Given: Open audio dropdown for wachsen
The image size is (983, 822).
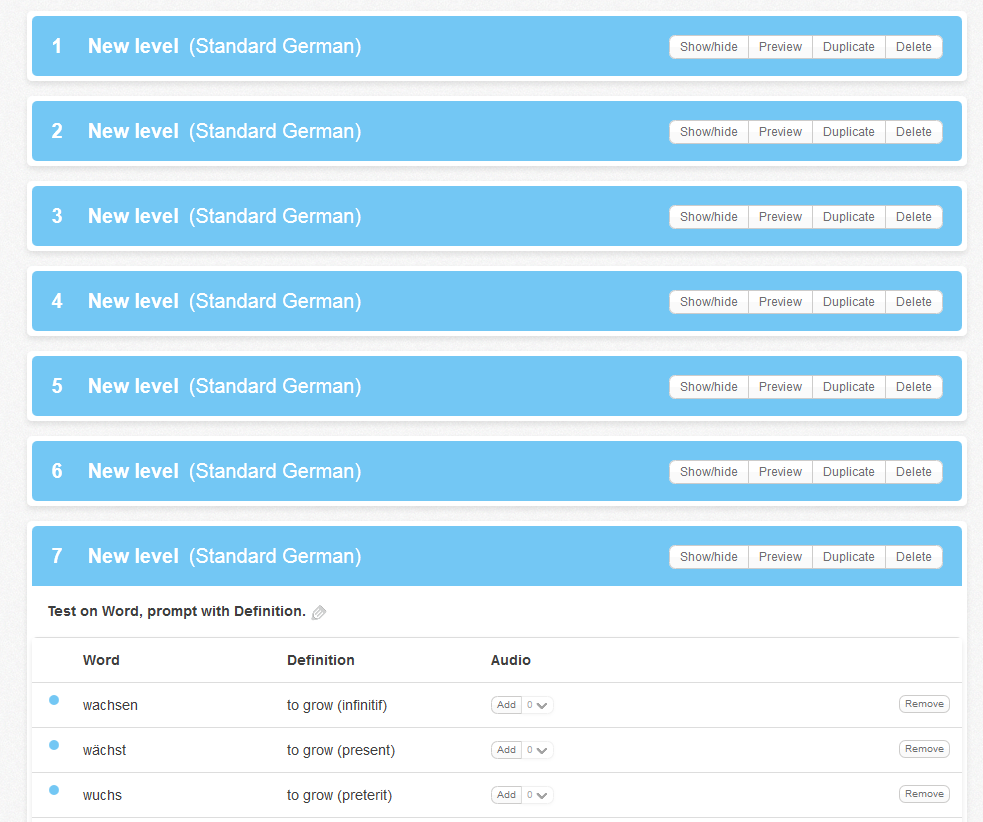Looking at the screenshot, I should tap(538, 705).
